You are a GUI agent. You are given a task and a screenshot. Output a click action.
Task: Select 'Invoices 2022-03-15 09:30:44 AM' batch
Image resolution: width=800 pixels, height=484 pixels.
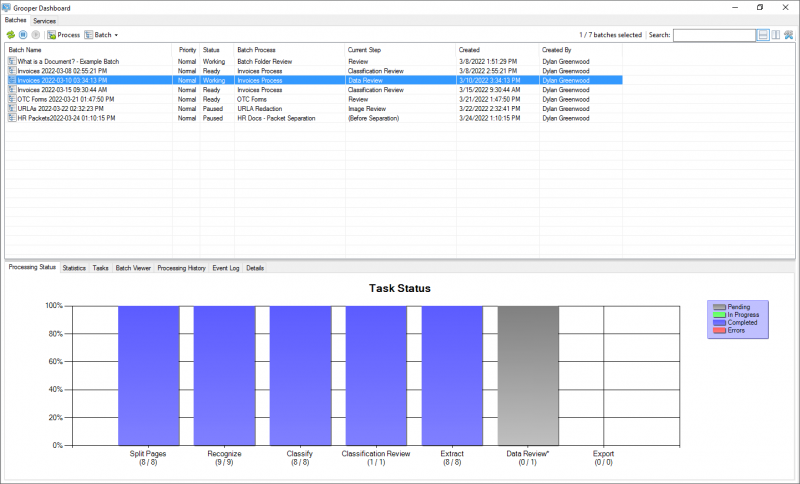point(62,90)
